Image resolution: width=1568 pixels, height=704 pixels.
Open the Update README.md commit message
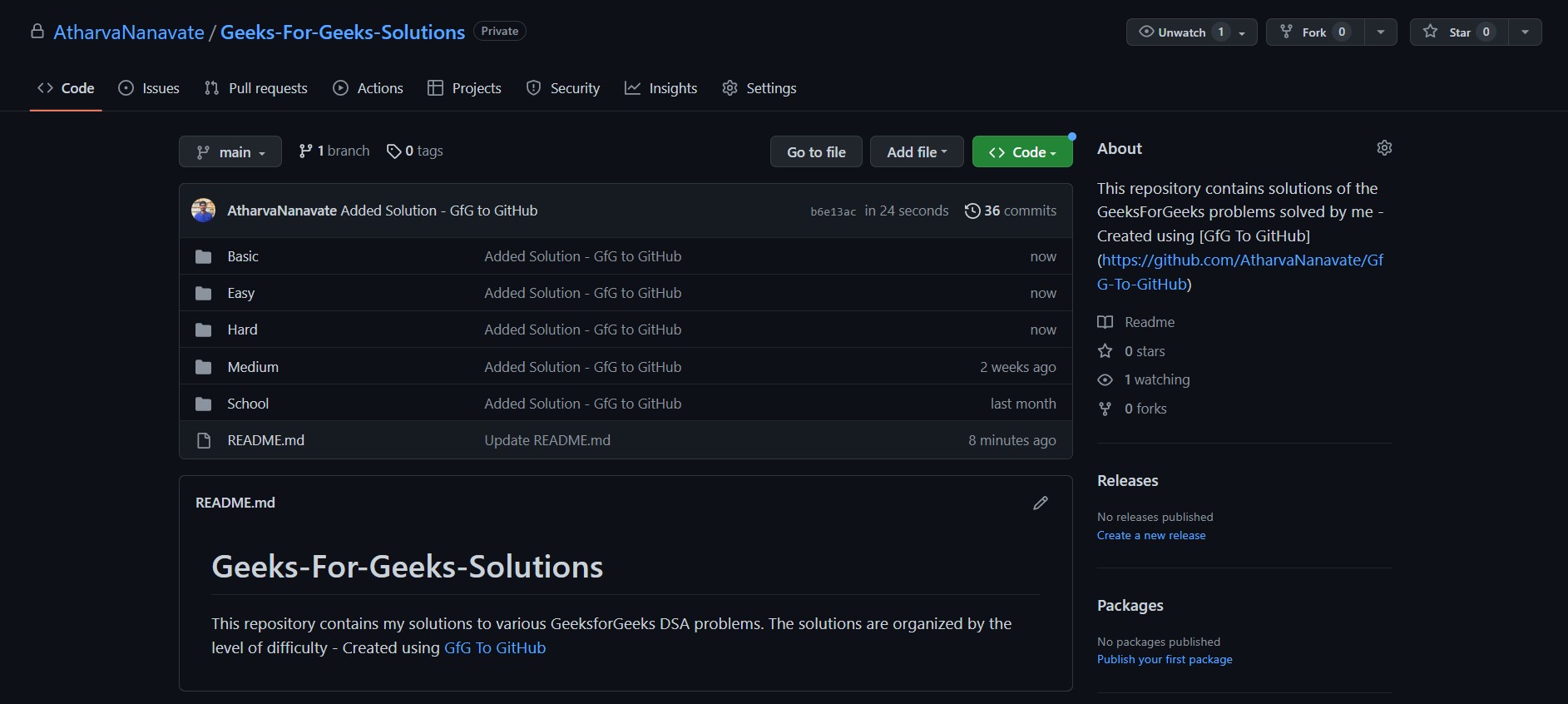point(547,440)
